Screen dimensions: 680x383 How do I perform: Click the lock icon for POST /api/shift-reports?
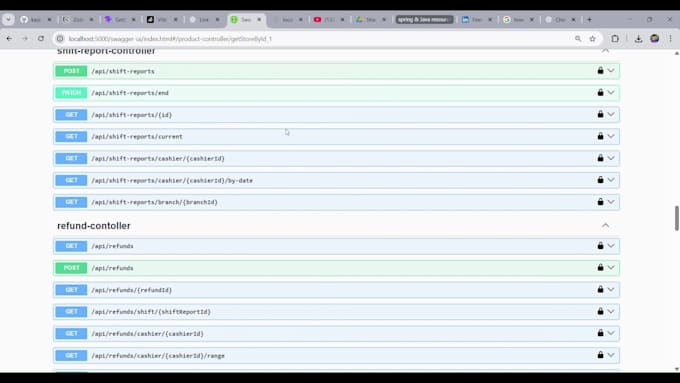(600, 70)
